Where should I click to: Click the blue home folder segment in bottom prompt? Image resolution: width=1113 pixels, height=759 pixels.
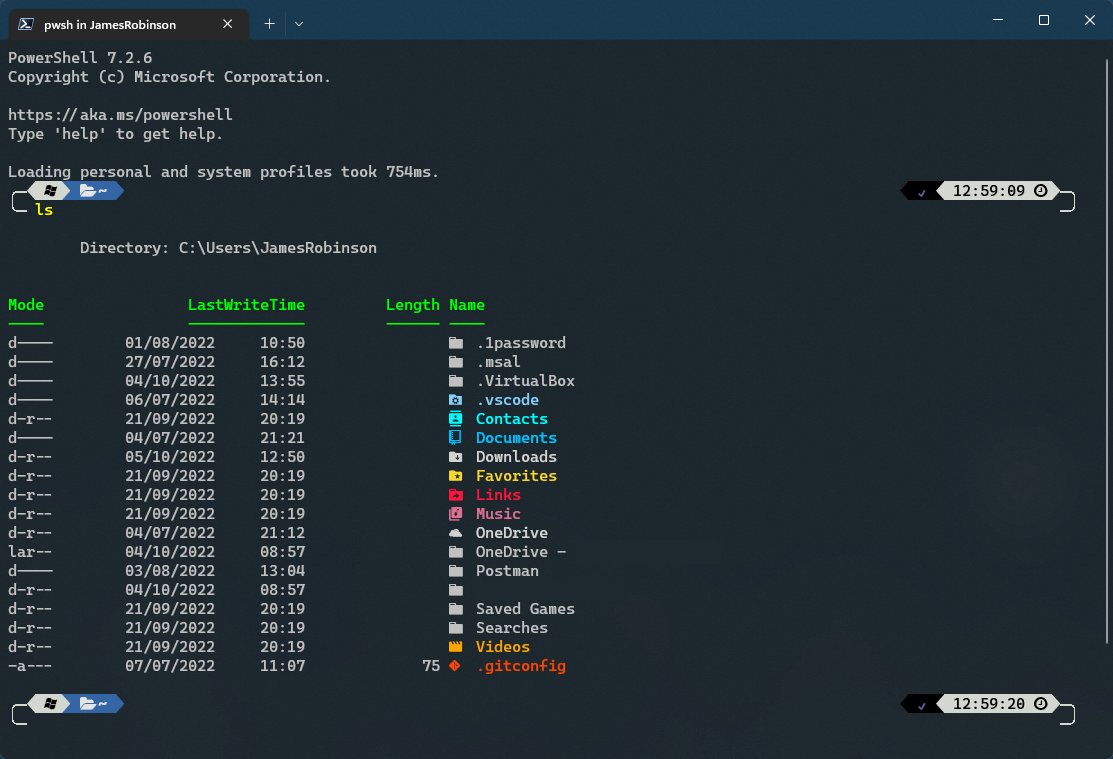(x=94, y=704)
